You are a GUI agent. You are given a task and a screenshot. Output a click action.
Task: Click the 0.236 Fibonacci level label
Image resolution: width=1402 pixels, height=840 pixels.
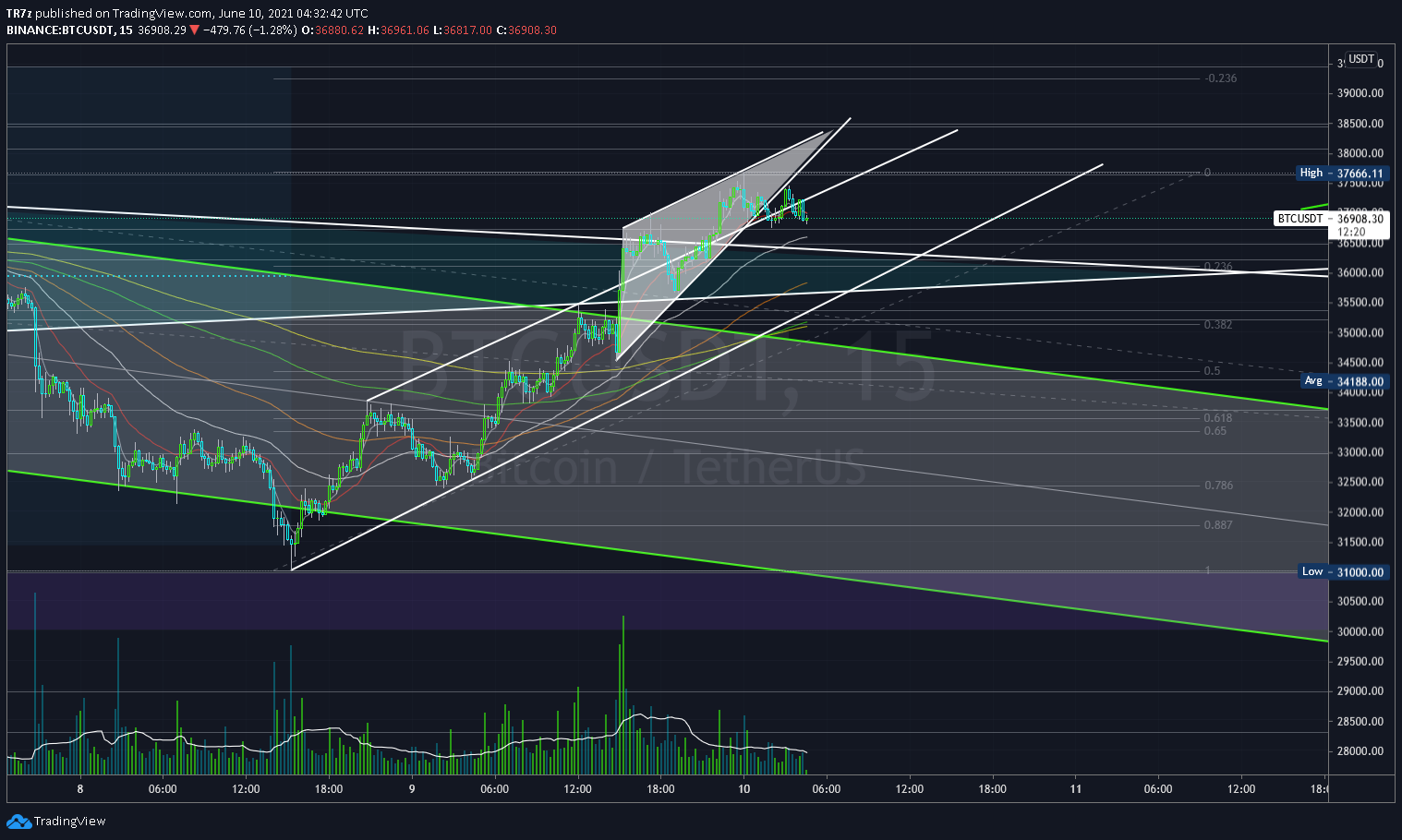(x=1218, y=267)
